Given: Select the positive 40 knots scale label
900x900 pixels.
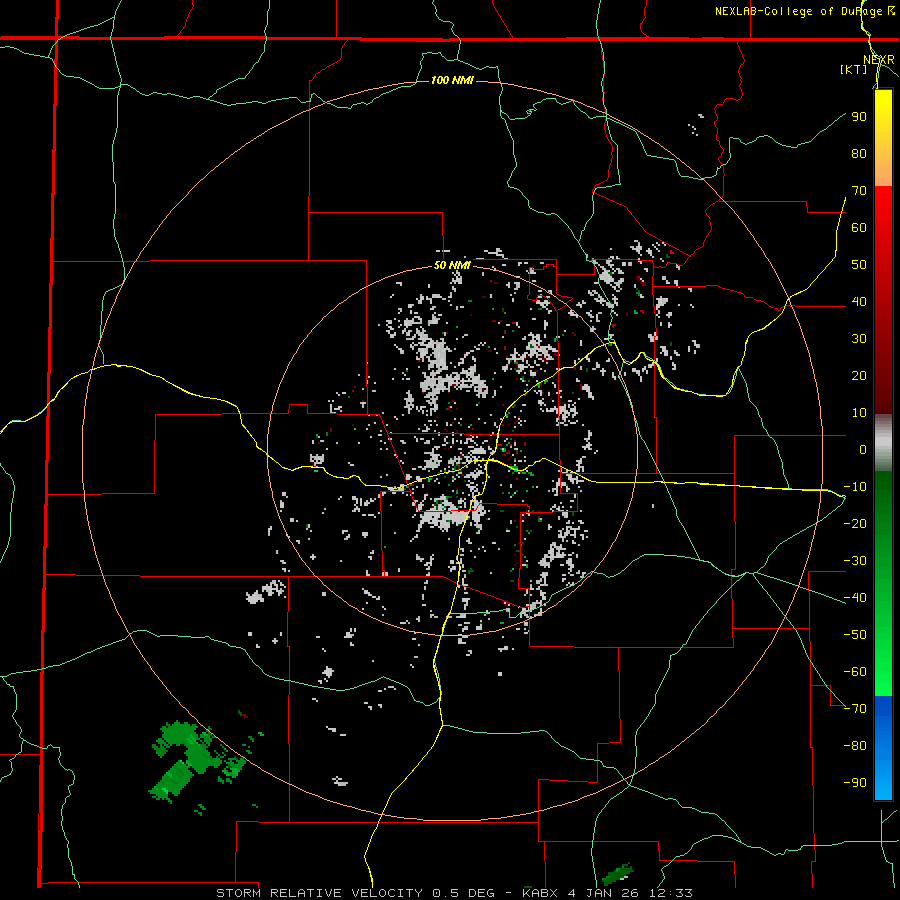Looking at the screenshot, I should (x=859, y=301).
